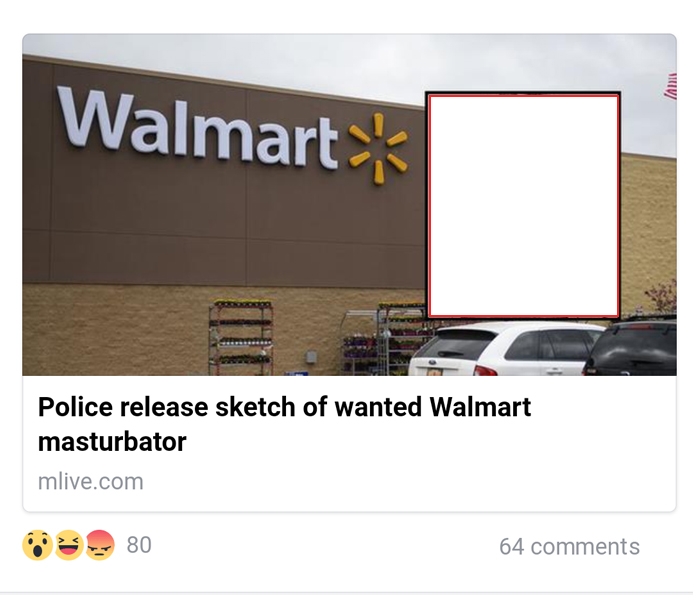Click the flag at photo's right edge
The width and height of the screenshot is (697, 600).
coord(670,86)
